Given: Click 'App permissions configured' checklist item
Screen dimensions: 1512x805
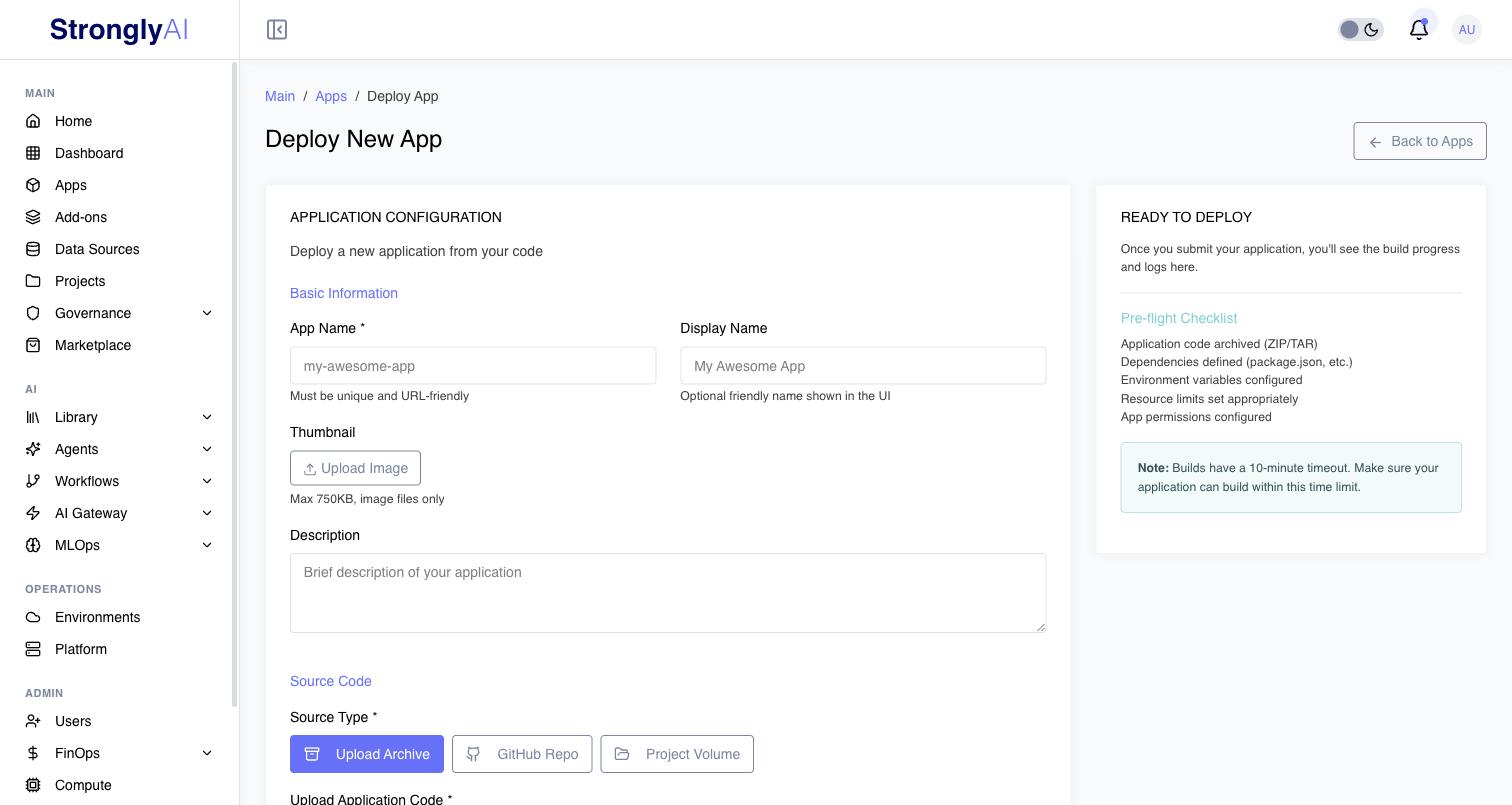Looking at the screenshot, I should point(1196,417).
